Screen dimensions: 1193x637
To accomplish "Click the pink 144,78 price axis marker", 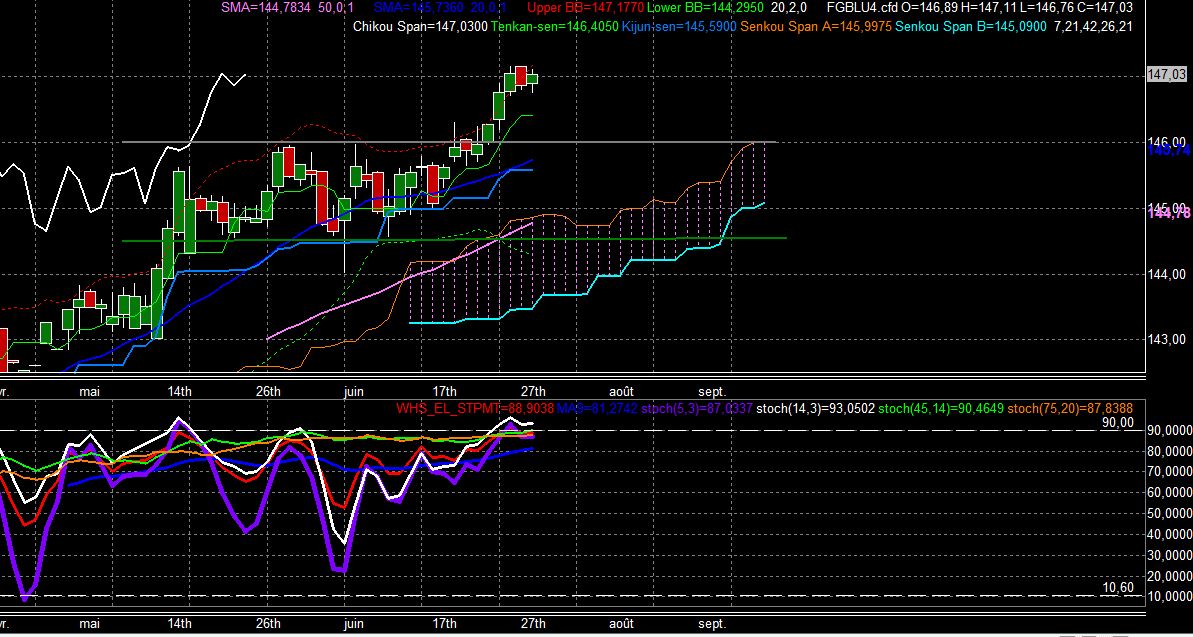I will pyautogui.click(x=1169, y=213).
